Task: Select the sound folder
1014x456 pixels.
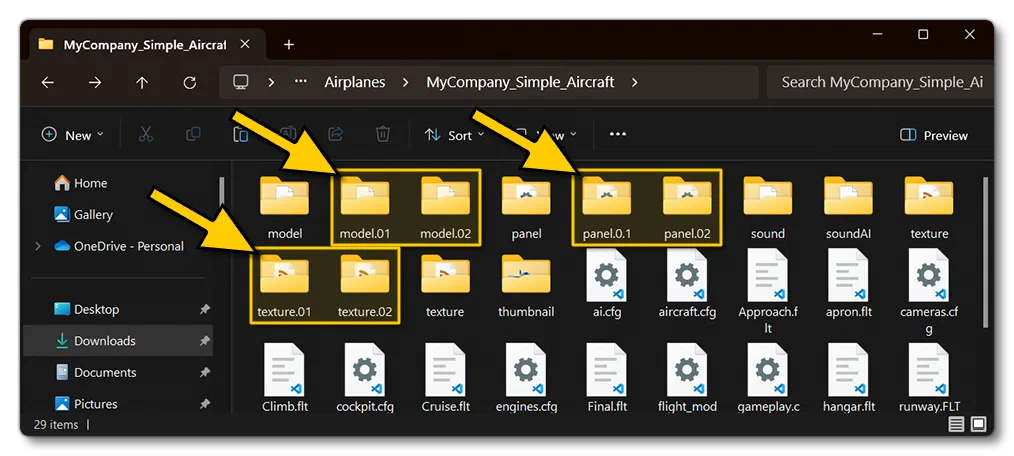Action: 768,207
